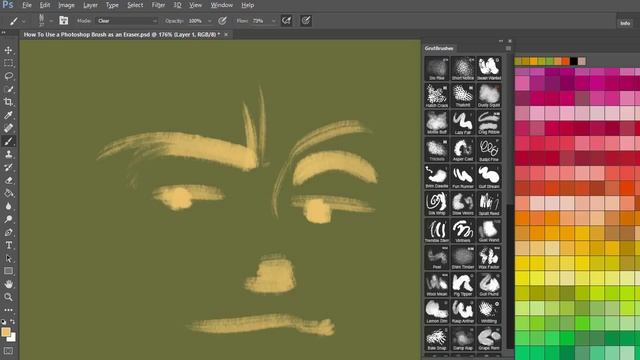Select the History Brush tool
This screenshot has width=640, height=360.
click(8, 167)
